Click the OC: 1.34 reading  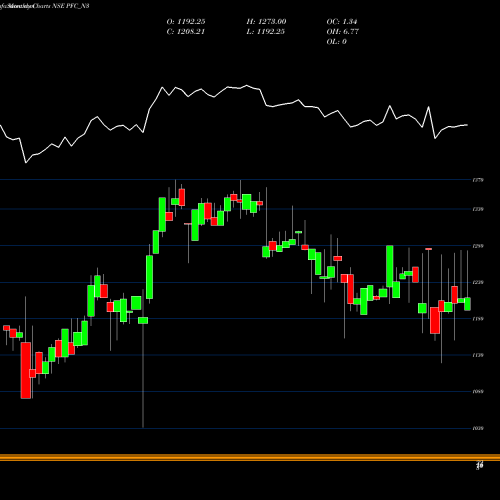tap(342, 22)
